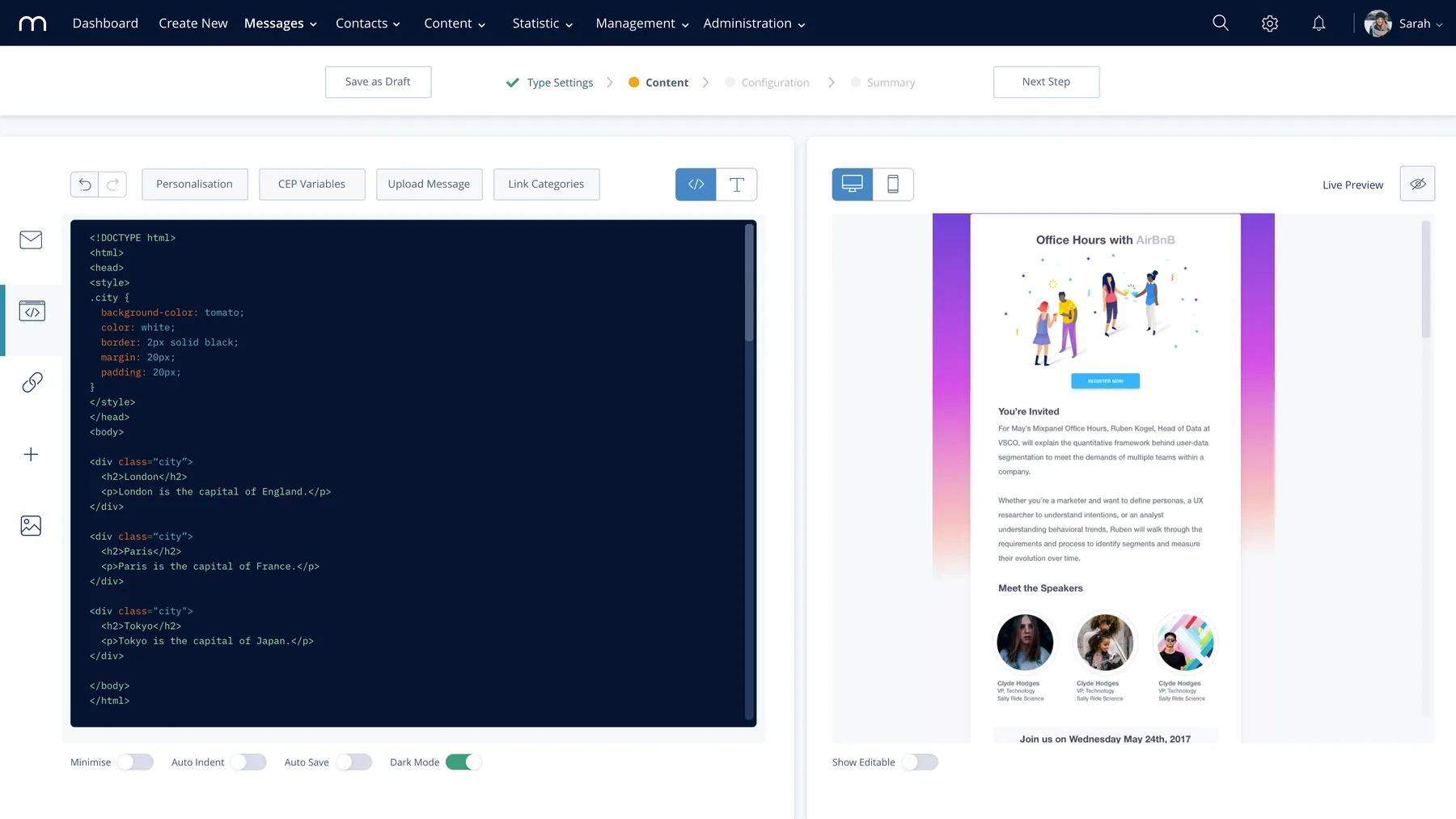This screenshot has height=819, width=1456.
Task: Click Sarah's profile avatar
Action: point(1378,23)
